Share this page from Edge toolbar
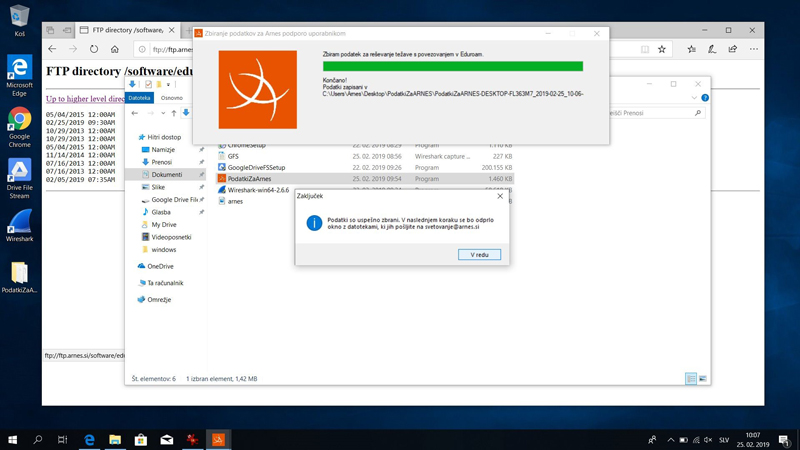The height and width of the screenshot is (450, 800). [733, 49]
